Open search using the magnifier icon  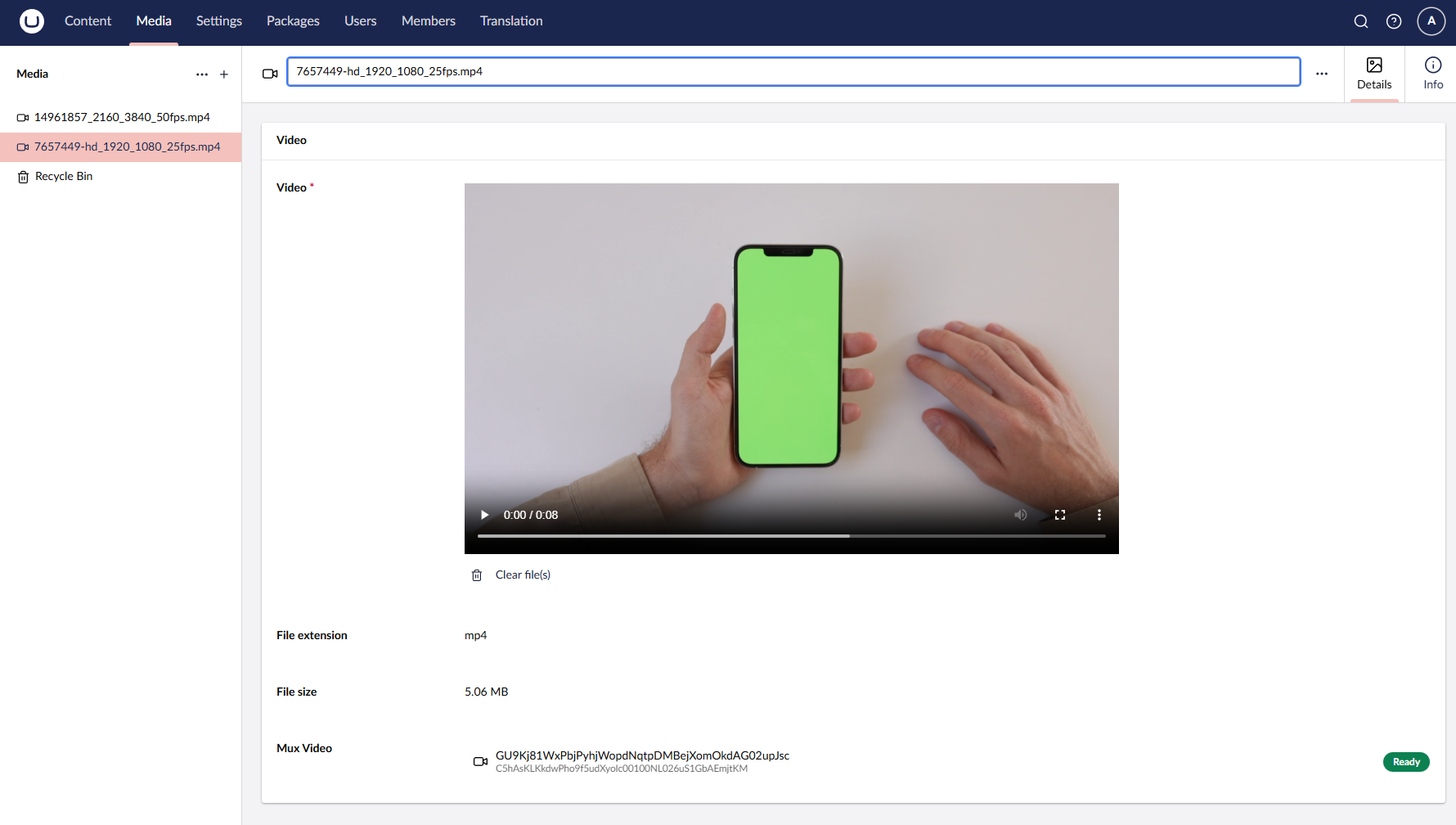point(1361,21)
